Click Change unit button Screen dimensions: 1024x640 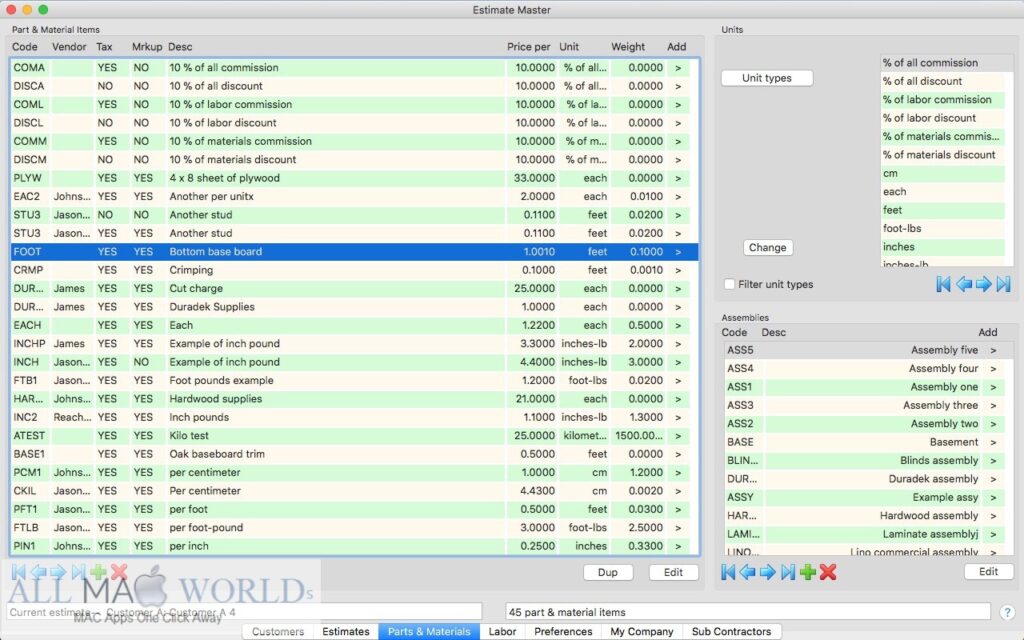coord(767,248)
